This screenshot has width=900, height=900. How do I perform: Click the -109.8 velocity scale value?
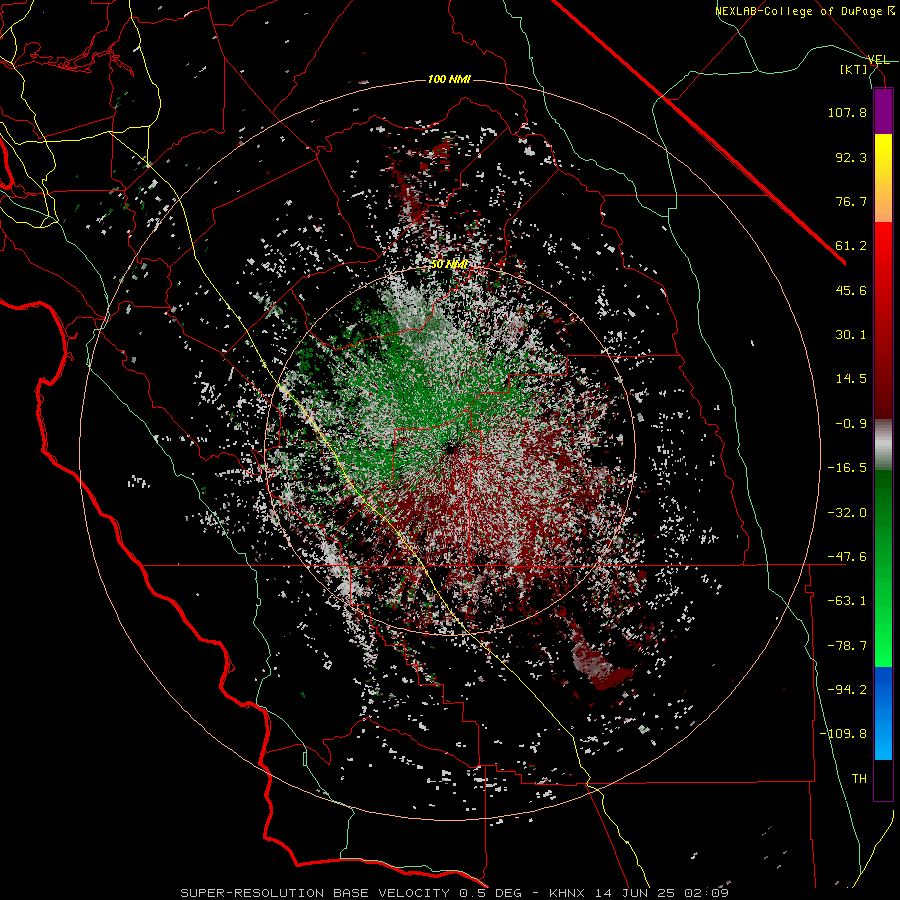click(843, 734)
